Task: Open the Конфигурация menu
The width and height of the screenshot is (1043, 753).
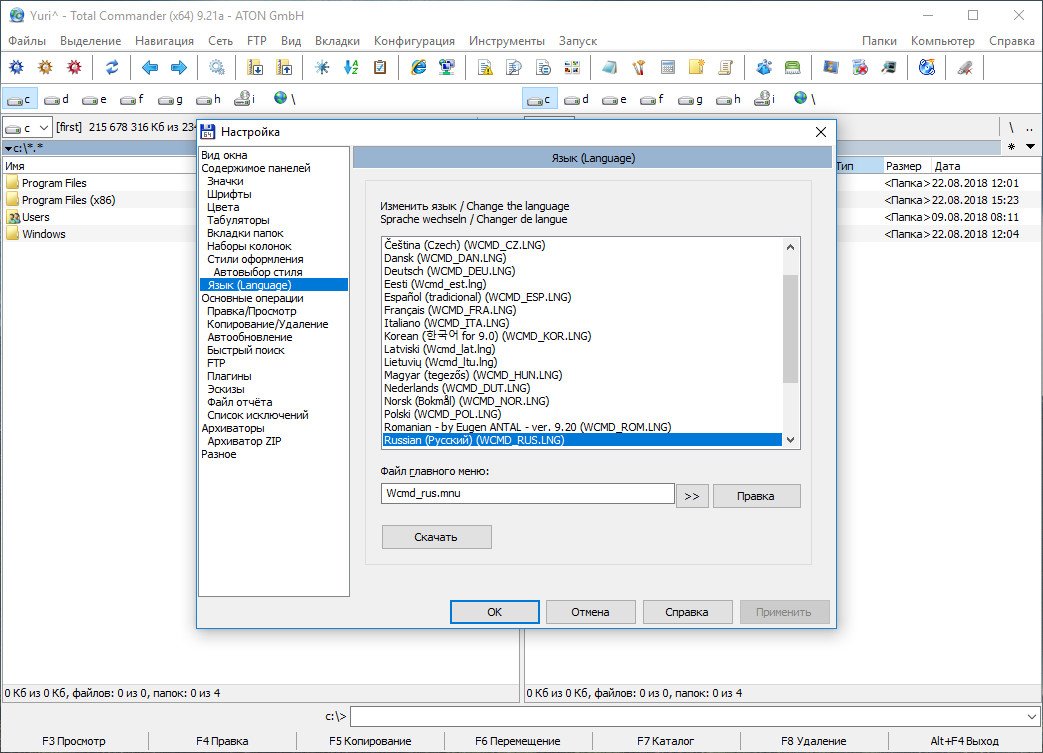Action: pos(414,41)
